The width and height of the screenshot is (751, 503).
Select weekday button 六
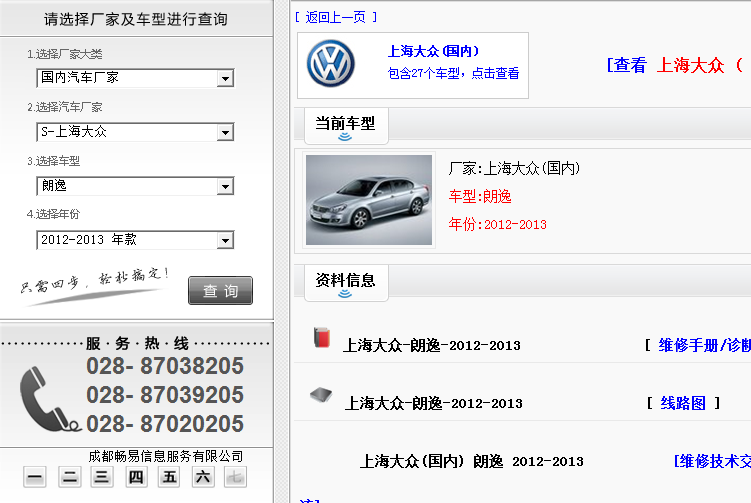tap(203, 477)
